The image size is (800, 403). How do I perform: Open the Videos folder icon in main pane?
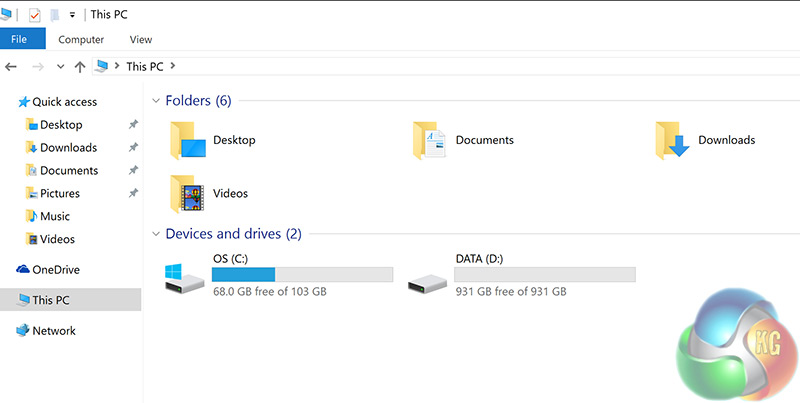click(187, 193)
